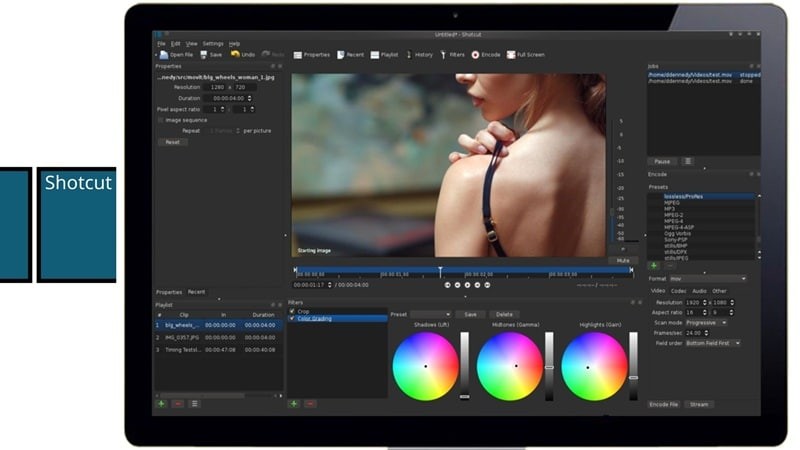Screen dimensions: 800x450
Task: Select playlist row IMG_0357.JPG
Action: (x=219, y=337)
